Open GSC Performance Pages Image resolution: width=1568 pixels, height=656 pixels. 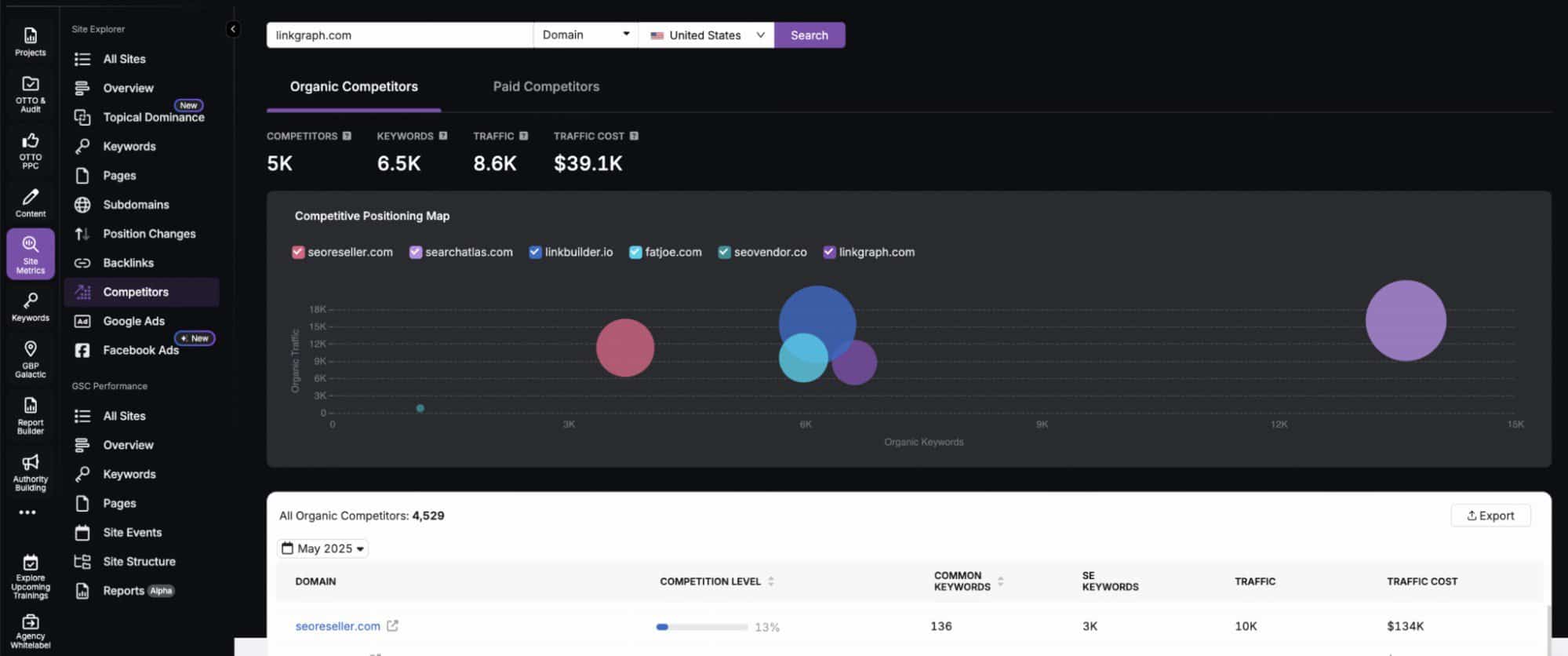119,503
